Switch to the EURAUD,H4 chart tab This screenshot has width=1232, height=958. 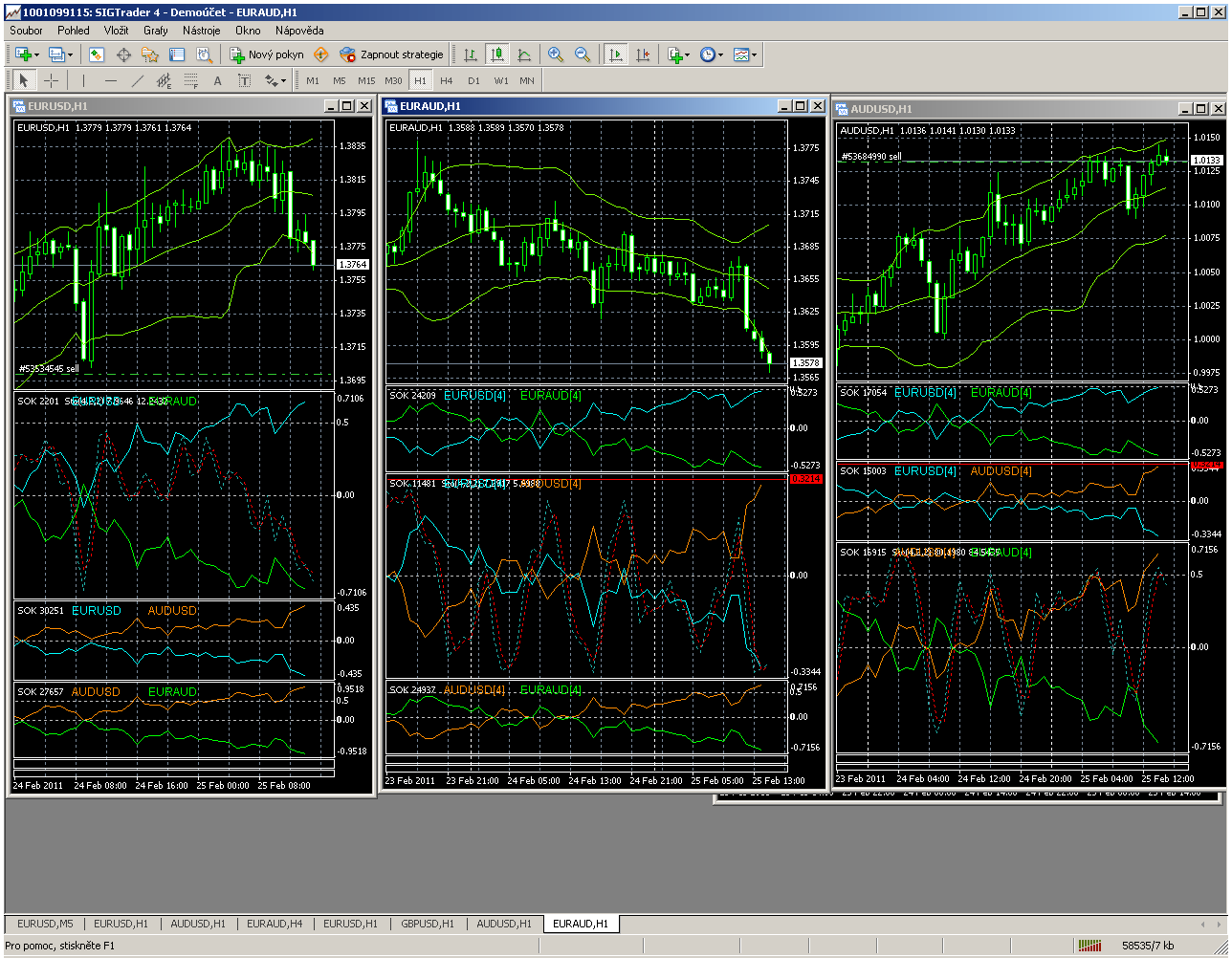pyautogui.click(x=275, y=924)
